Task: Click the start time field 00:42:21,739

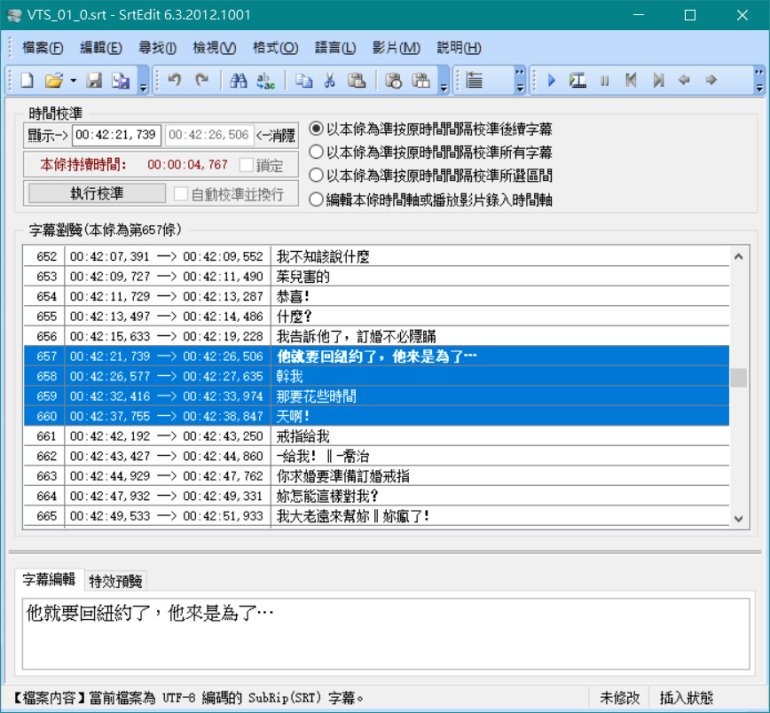Action: tap(116, 135)
